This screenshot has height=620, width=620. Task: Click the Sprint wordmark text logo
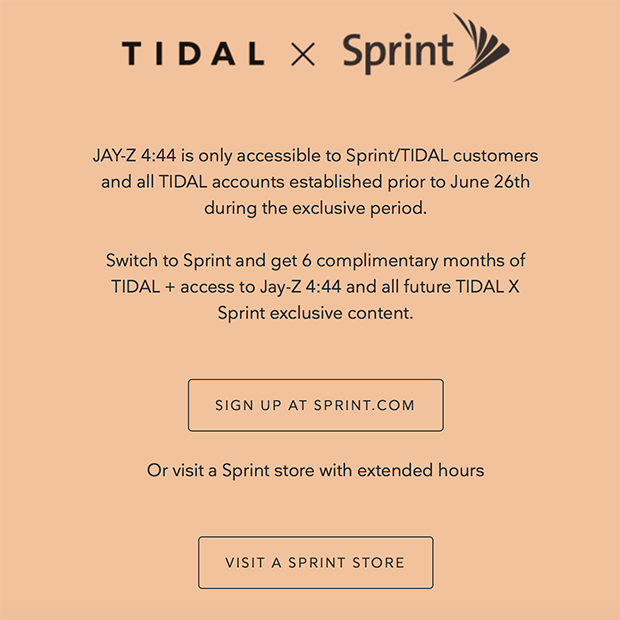click(397, 53)
